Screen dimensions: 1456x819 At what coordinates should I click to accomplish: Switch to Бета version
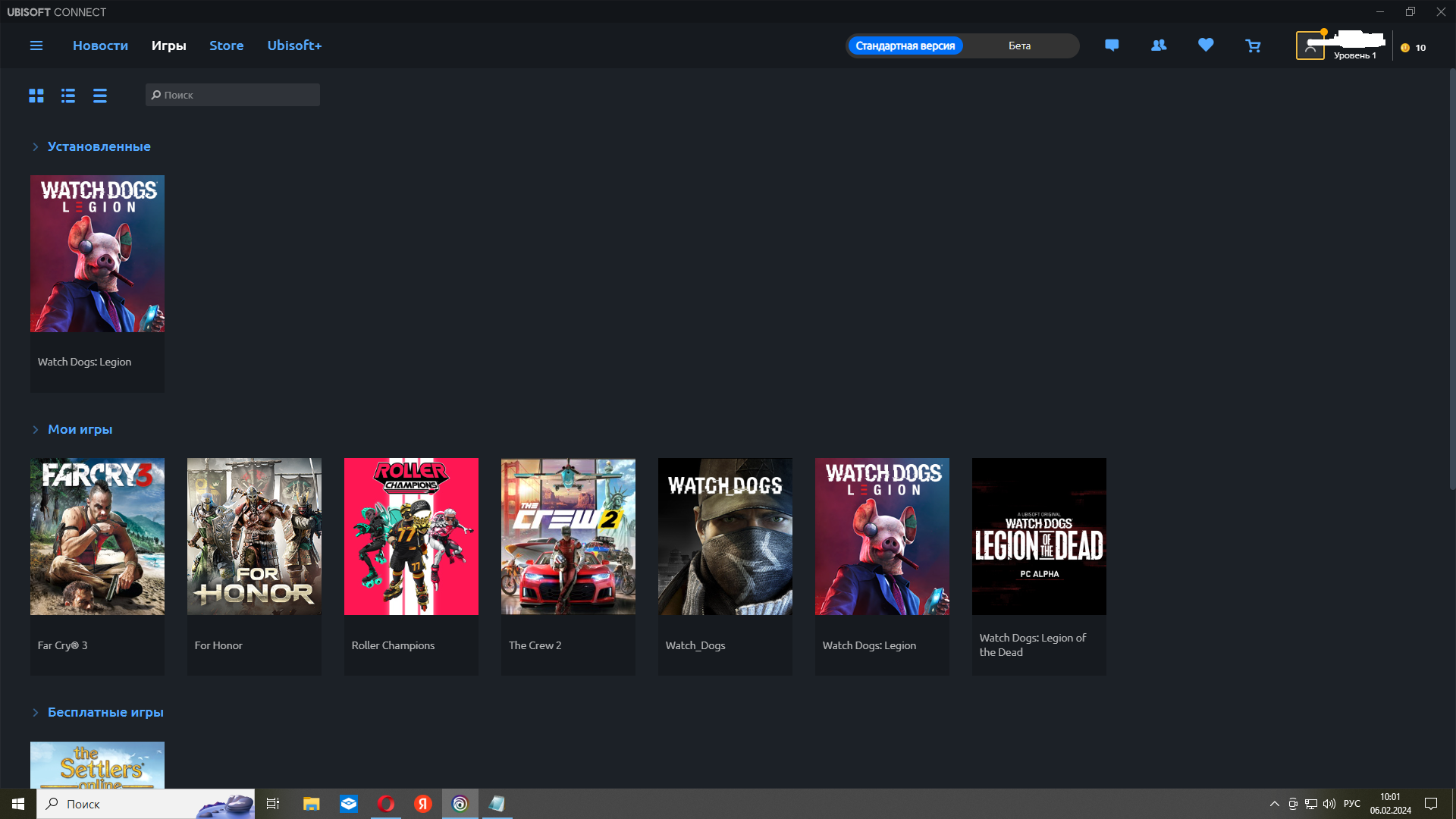click(1019, 45)
